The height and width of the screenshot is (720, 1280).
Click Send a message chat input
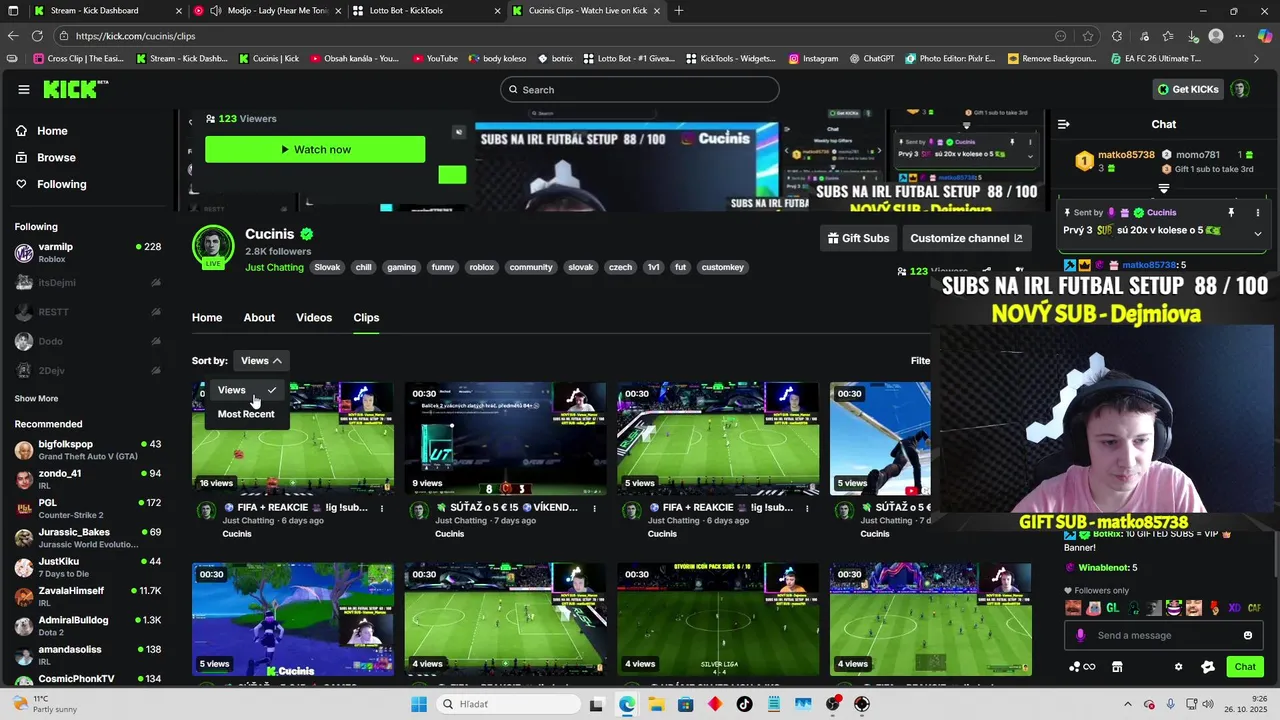1163,636
